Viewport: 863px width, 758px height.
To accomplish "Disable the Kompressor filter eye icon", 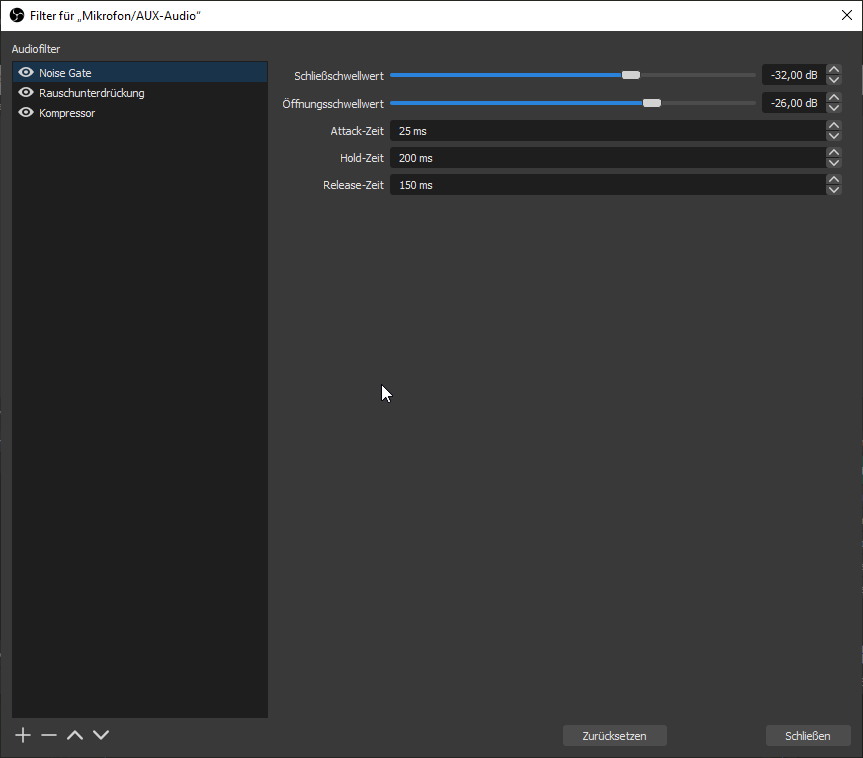I will click(26, 113).
